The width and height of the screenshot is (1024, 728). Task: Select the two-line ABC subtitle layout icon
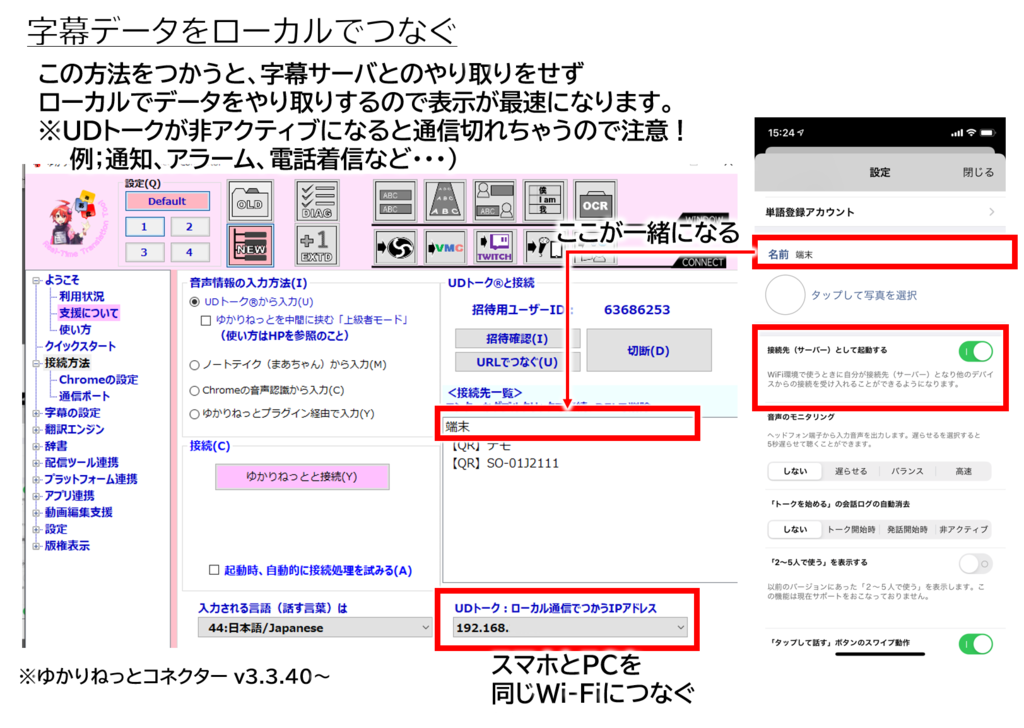[x=396, y=200]
